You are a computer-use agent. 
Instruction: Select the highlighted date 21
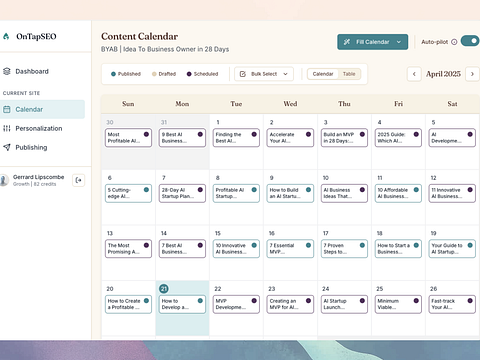coord(164,289)
